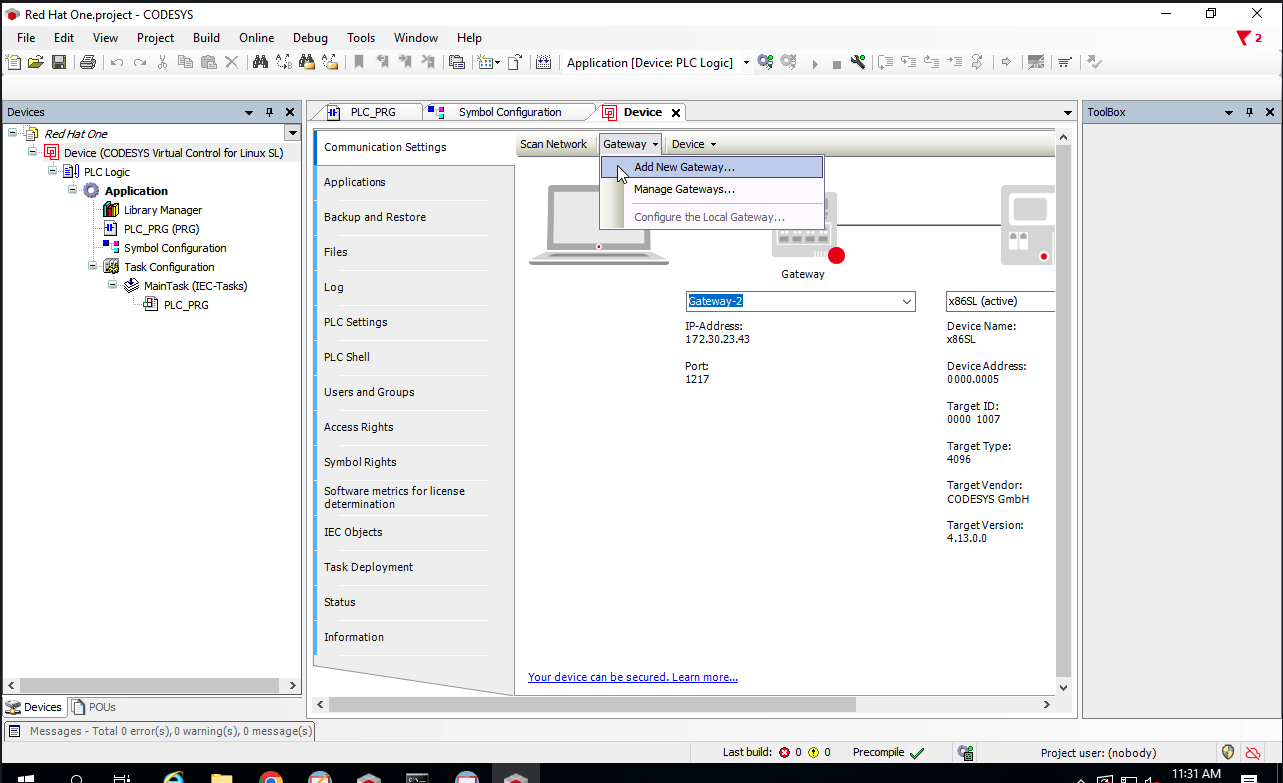Collapse the MainTask node
Image resolution: width=1283 pixels, height=783 pixels.
112,285
